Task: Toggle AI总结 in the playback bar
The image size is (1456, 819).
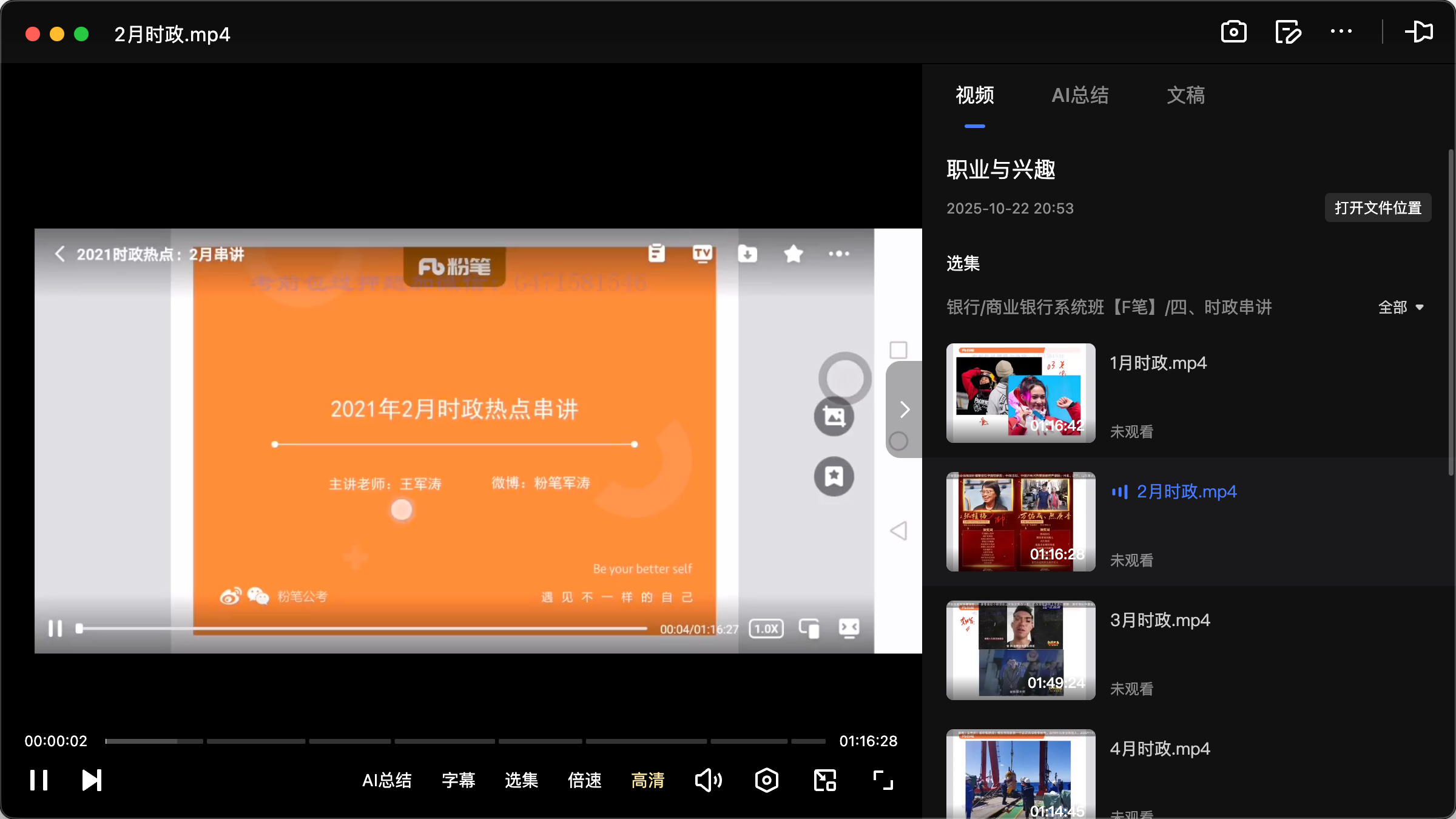Action: click(x=387, y=781)
